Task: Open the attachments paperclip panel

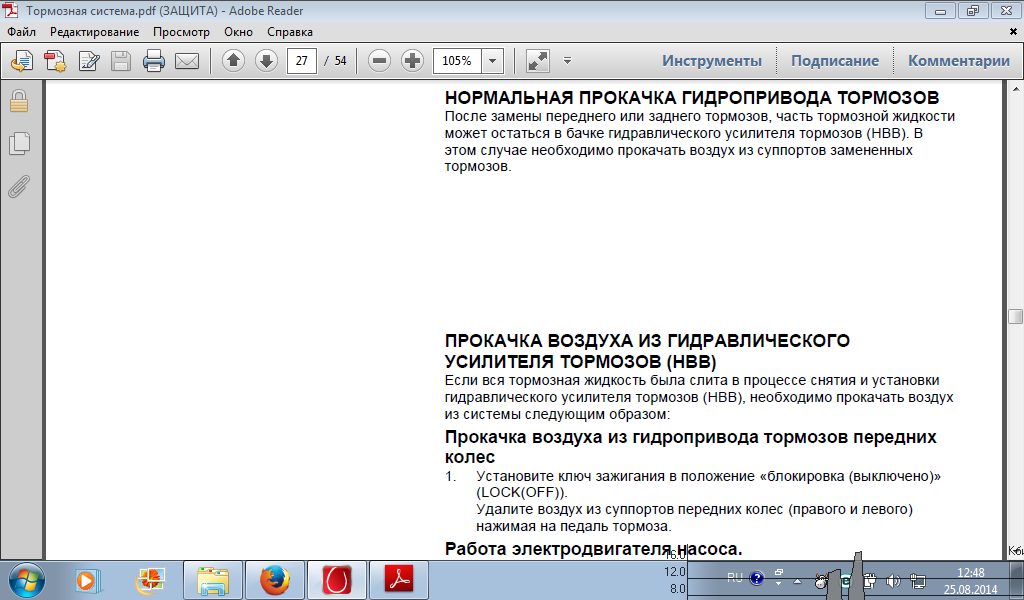Action: (x=18, y=186)
